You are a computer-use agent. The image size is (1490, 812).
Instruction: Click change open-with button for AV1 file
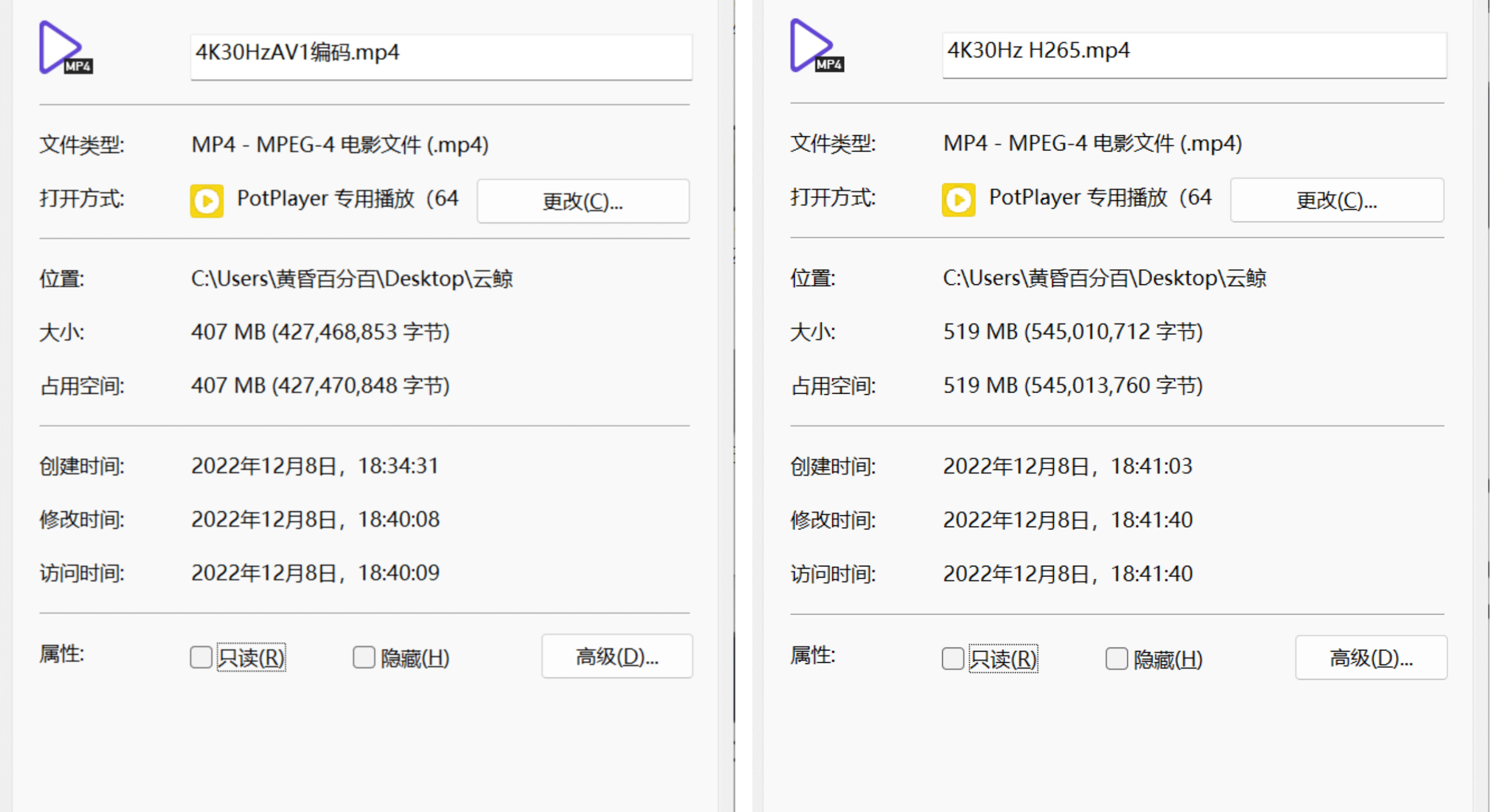582,202
